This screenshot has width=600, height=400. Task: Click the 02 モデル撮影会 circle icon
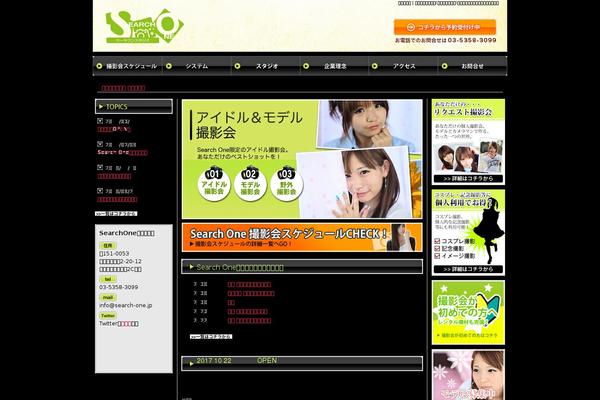point(250,183)
